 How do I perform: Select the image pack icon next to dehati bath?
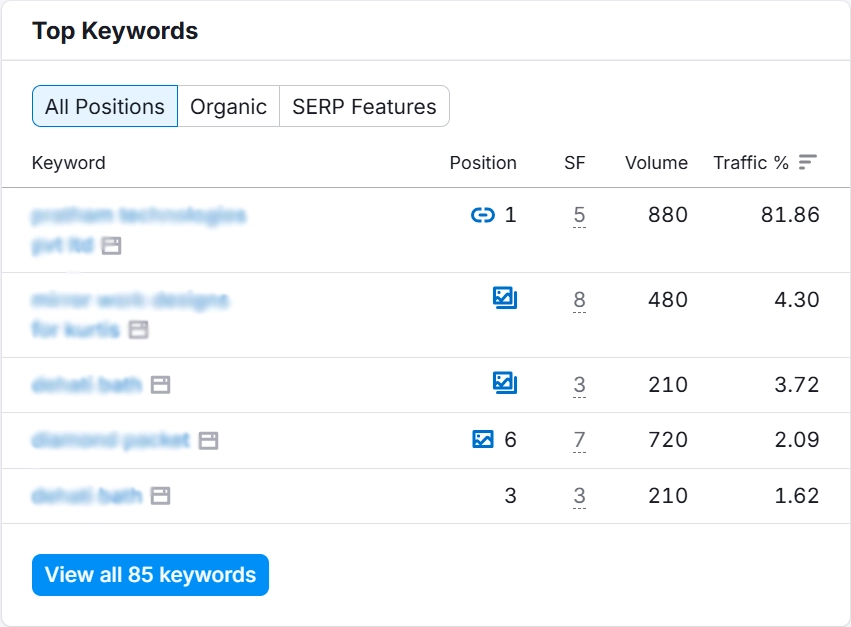click(x=505, y=383)
